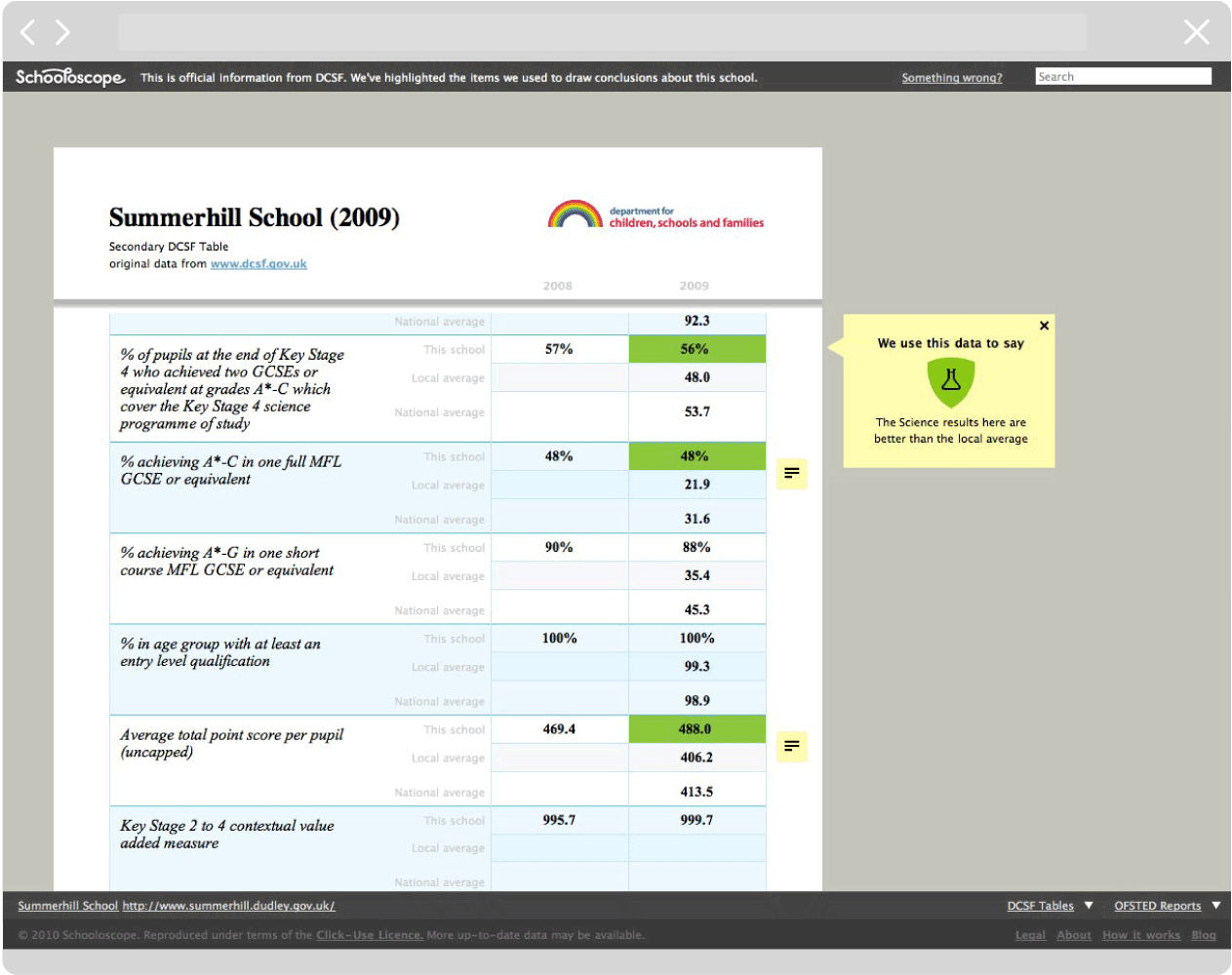Go back with the left arrow
Image resolution: width=1232 pixels, height=975 pixels.
pos(28,32)
